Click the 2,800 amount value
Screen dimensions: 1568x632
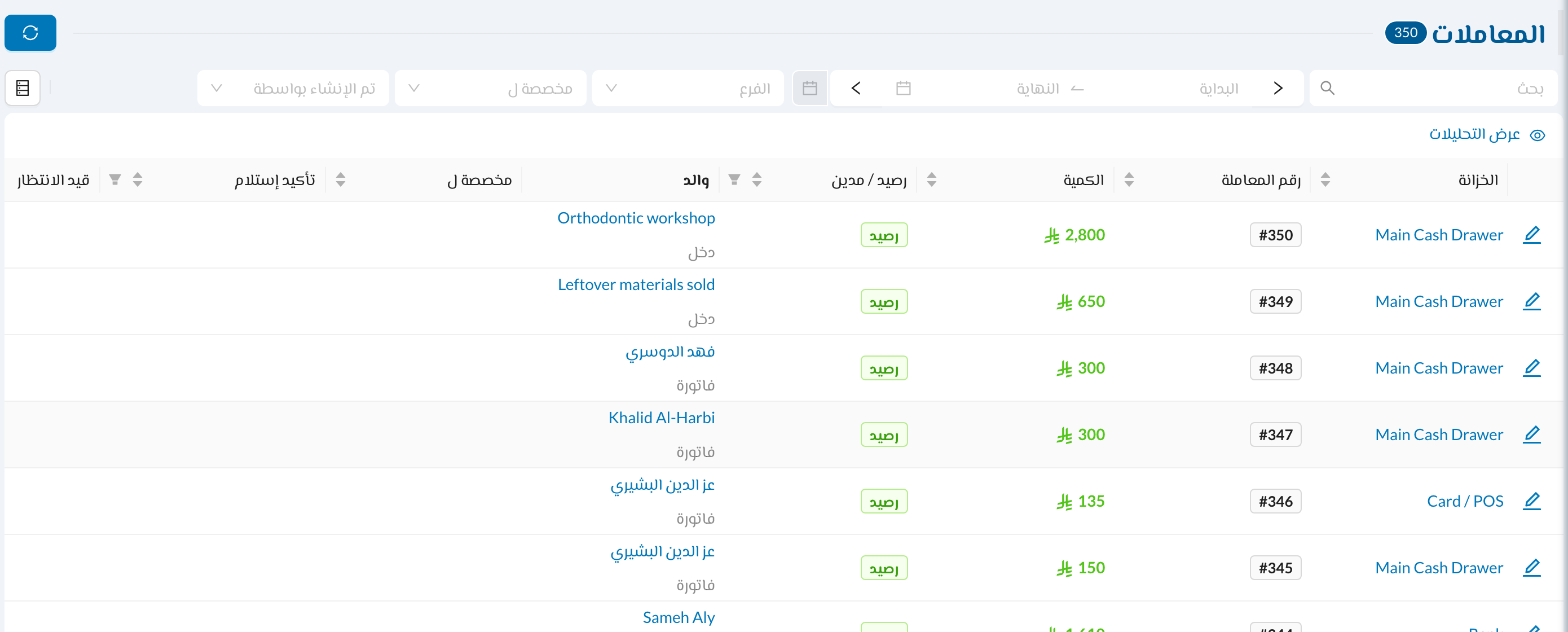pyautogui.click(x=1074, y=235)
